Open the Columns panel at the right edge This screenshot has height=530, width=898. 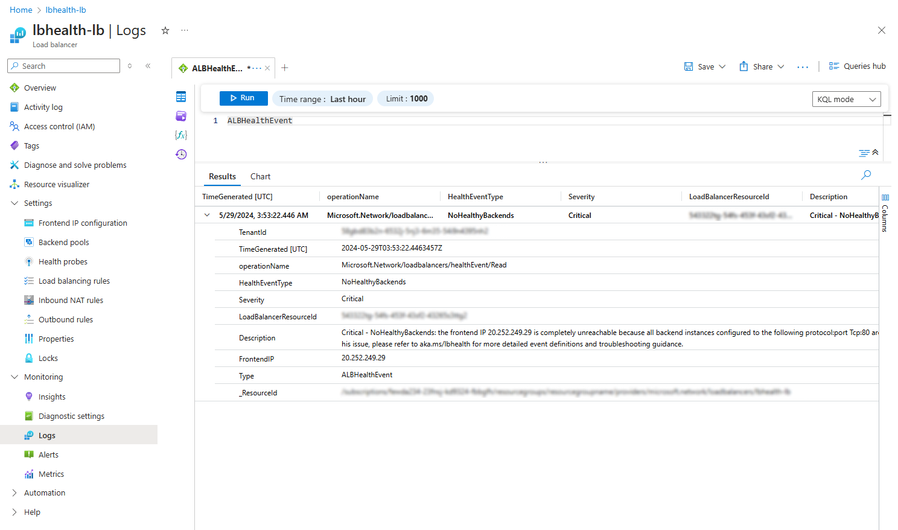[x=885, y=213]
